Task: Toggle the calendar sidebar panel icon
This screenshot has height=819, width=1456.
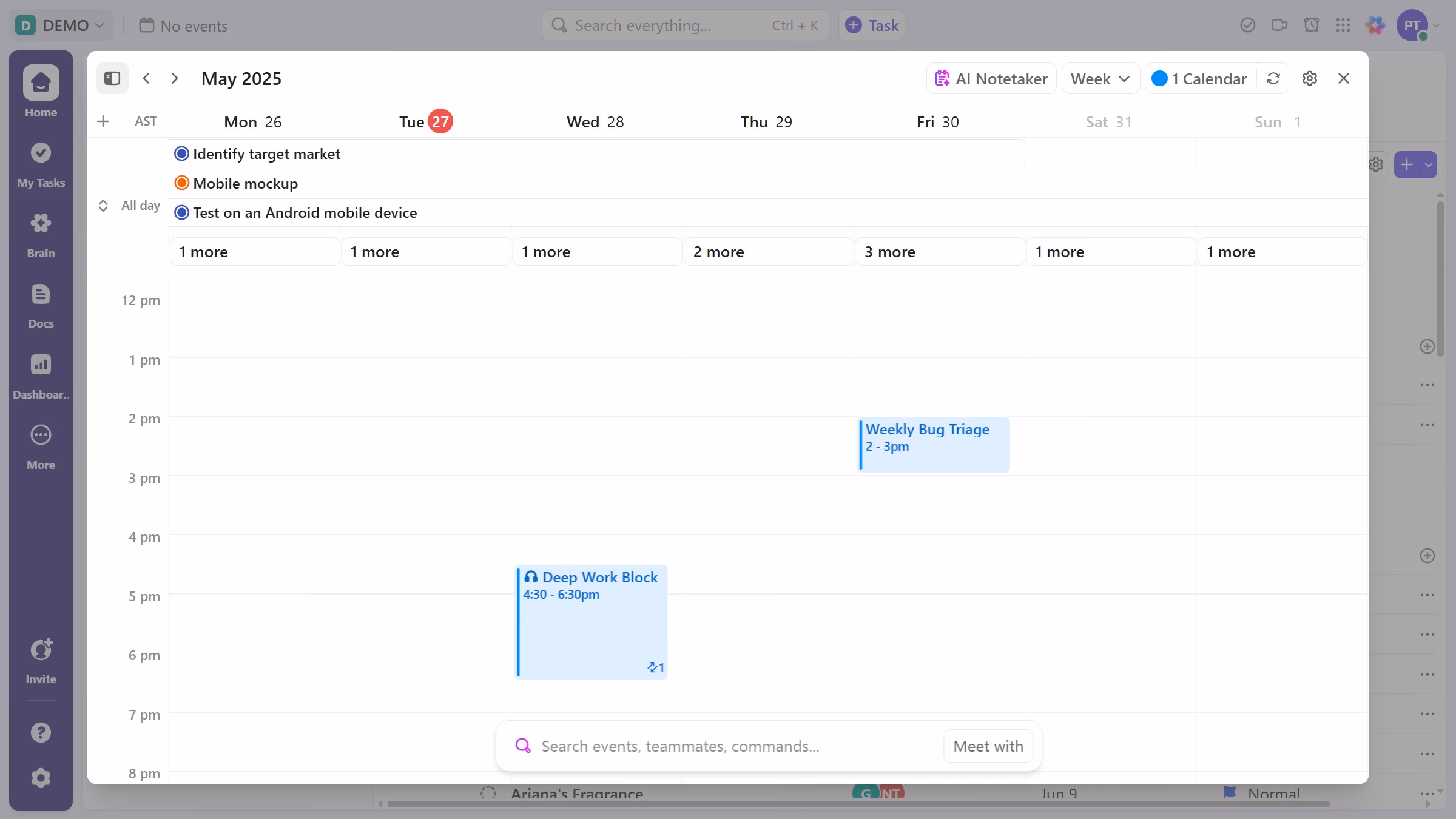Action: 112,78
